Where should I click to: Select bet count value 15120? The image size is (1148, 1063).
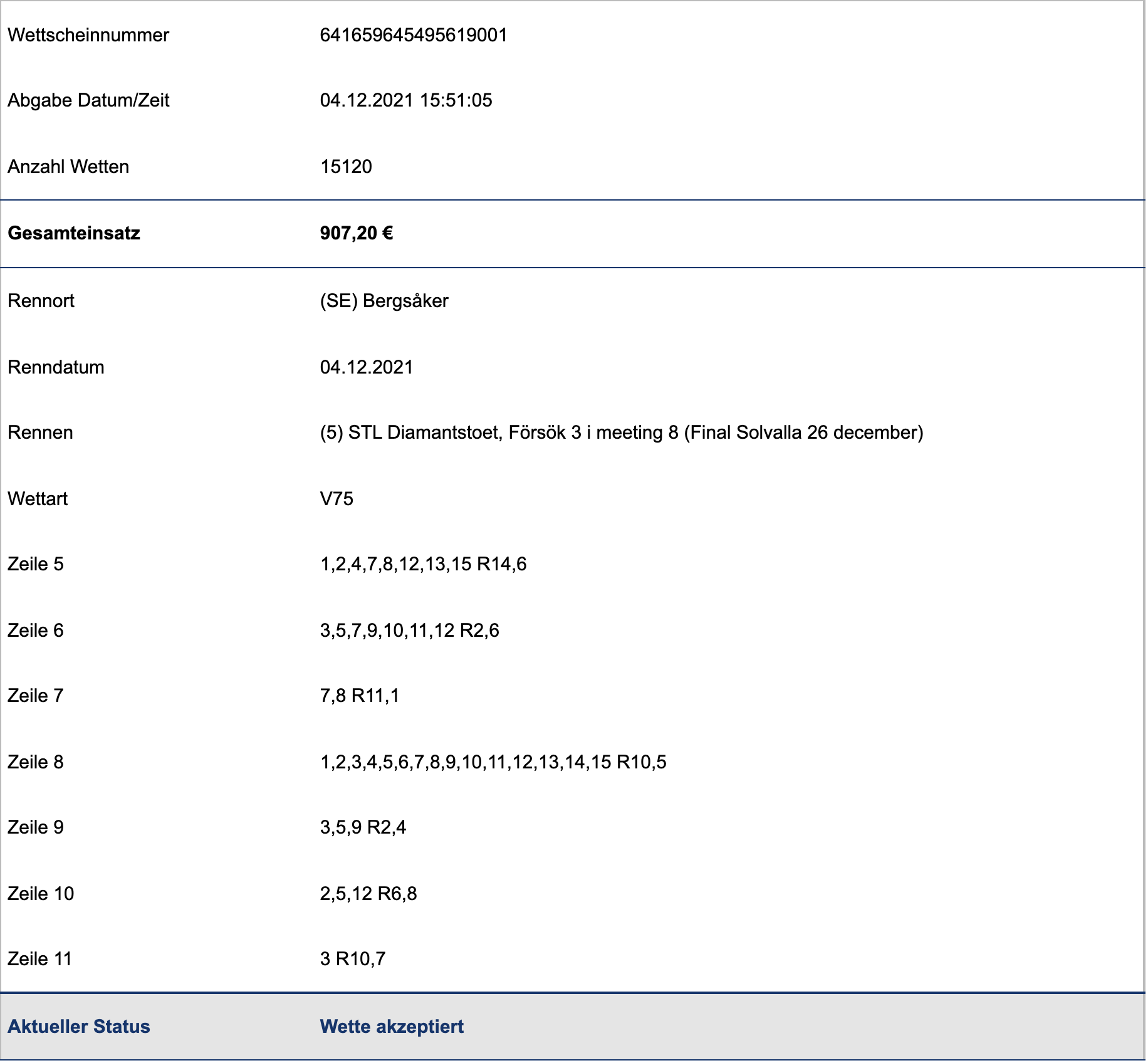click(346, 167)
